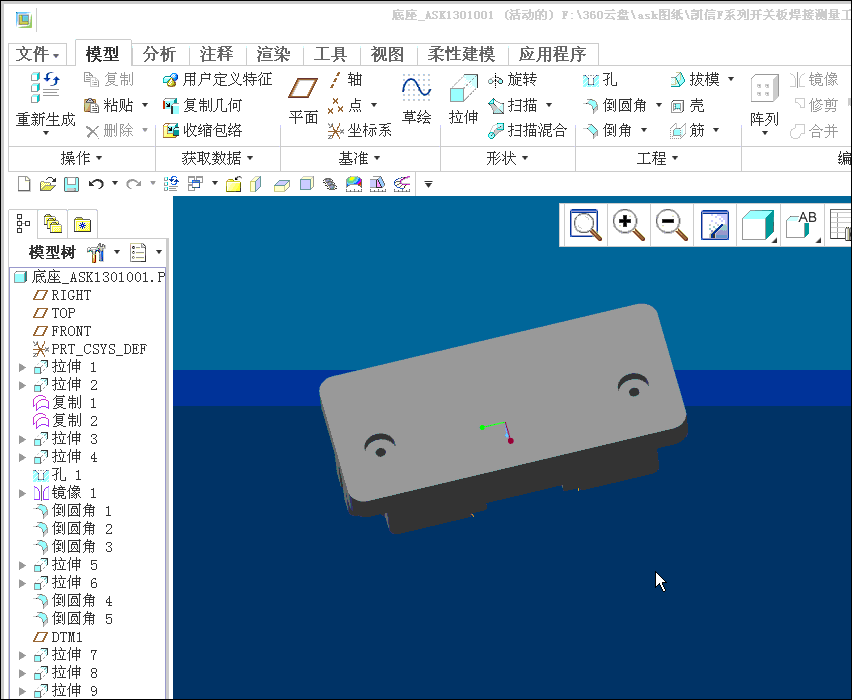Screen dimensions: 852x700
Task: Select the Model Tree navigator tab
Action: pos(23,223)
